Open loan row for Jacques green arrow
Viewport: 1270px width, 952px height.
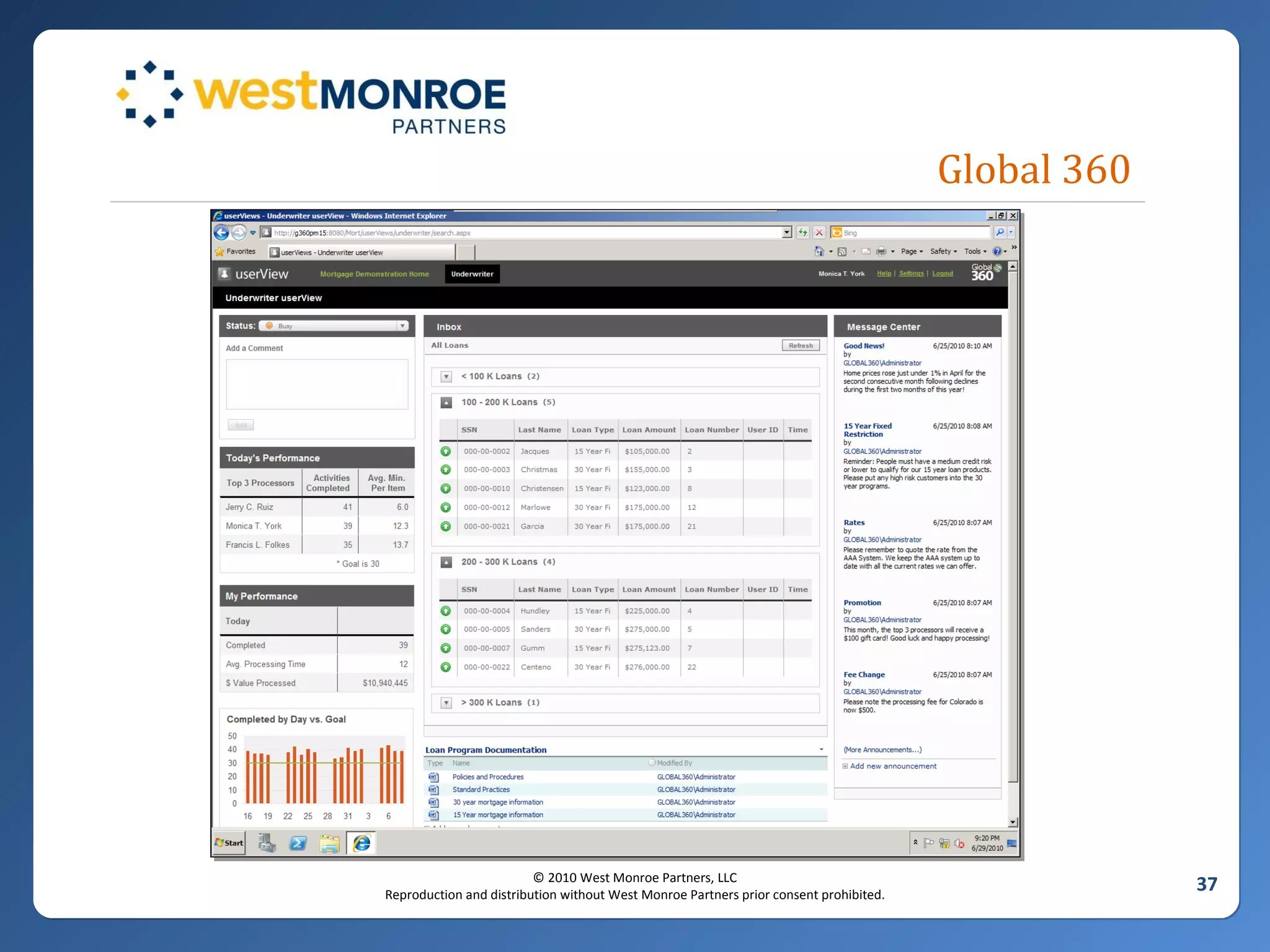click(x=445, y=451)
